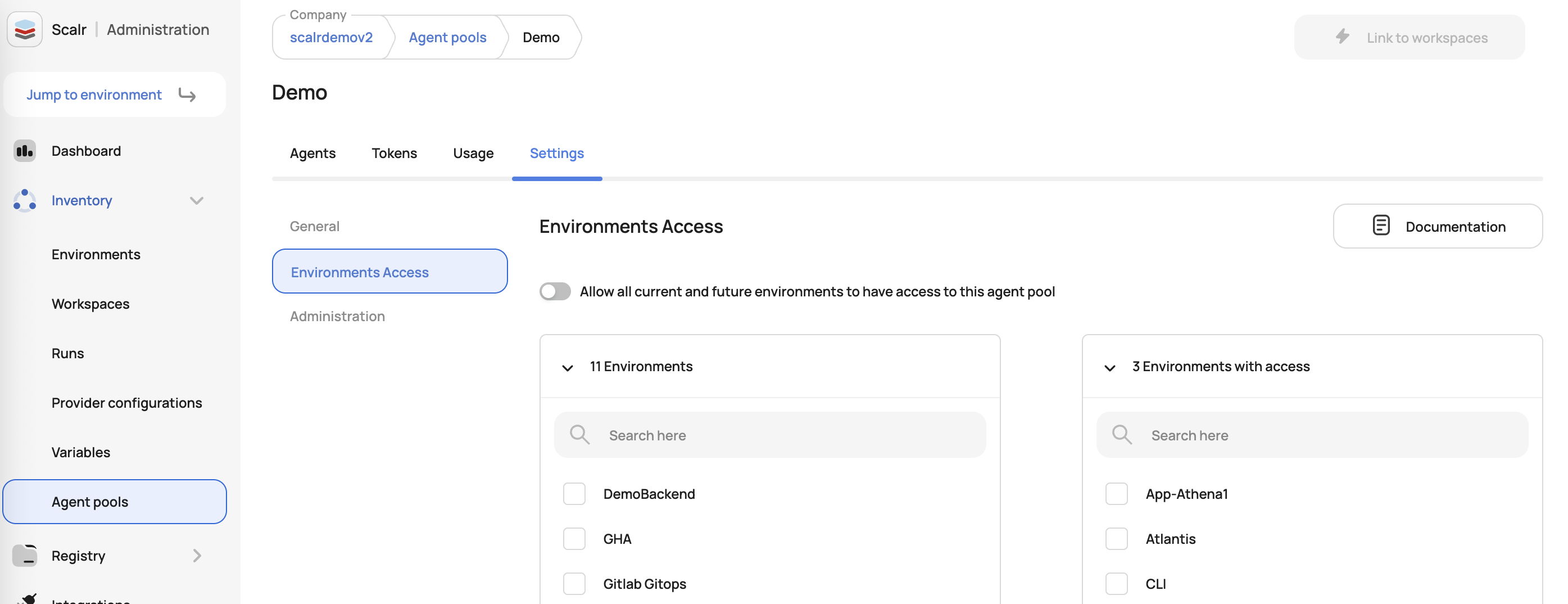The height and width of the screenshot is (604, 1568).
Task: Open the Agent pools breadcrumb link
Action: tap(447, 38)
